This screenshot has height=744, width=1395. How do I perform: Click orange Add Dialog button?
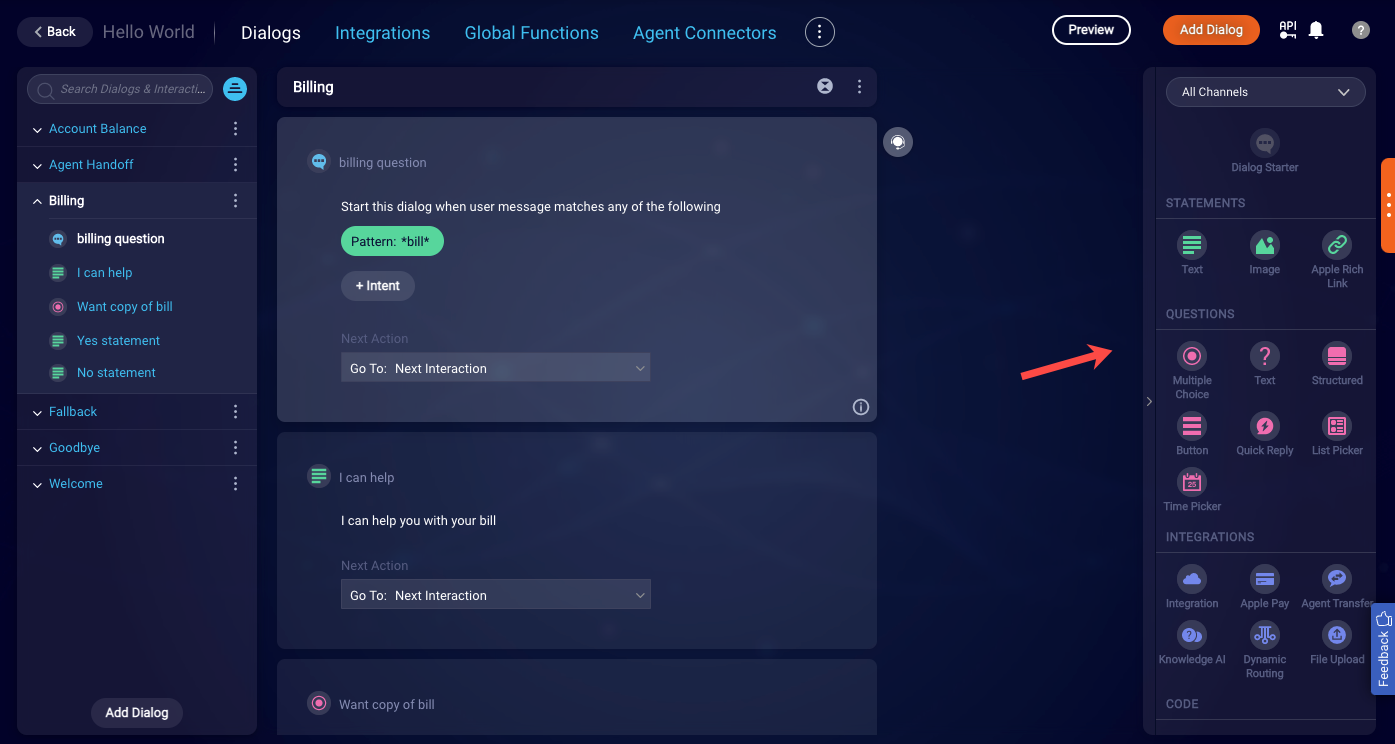click(1211, 30)
